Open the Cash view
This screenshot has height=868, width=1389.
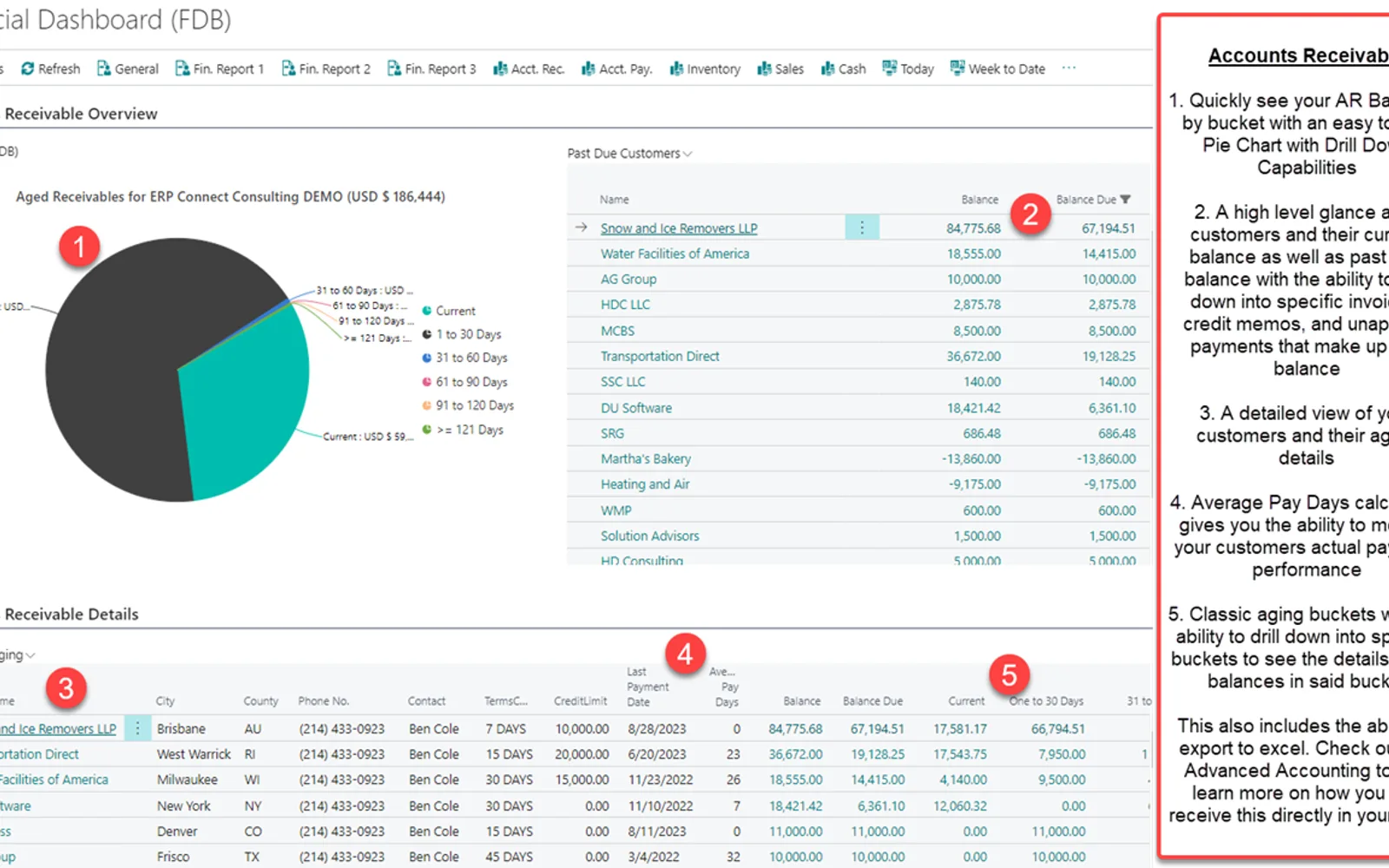pos(843,69)
